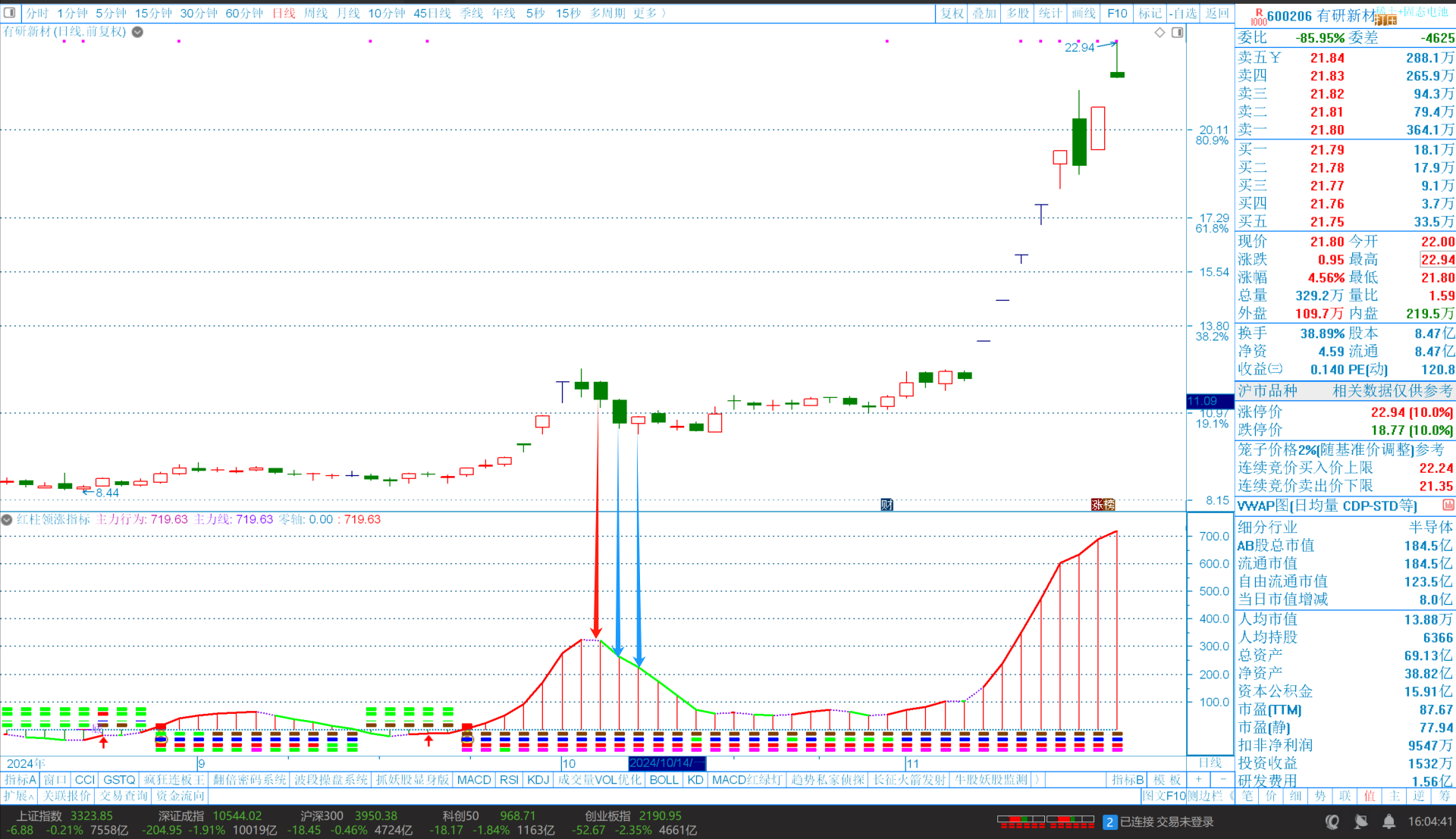The width and height of the screenshot is (1456, 839).
Task: Click the diamond icon above the chart
Action: pos(1159,32)
